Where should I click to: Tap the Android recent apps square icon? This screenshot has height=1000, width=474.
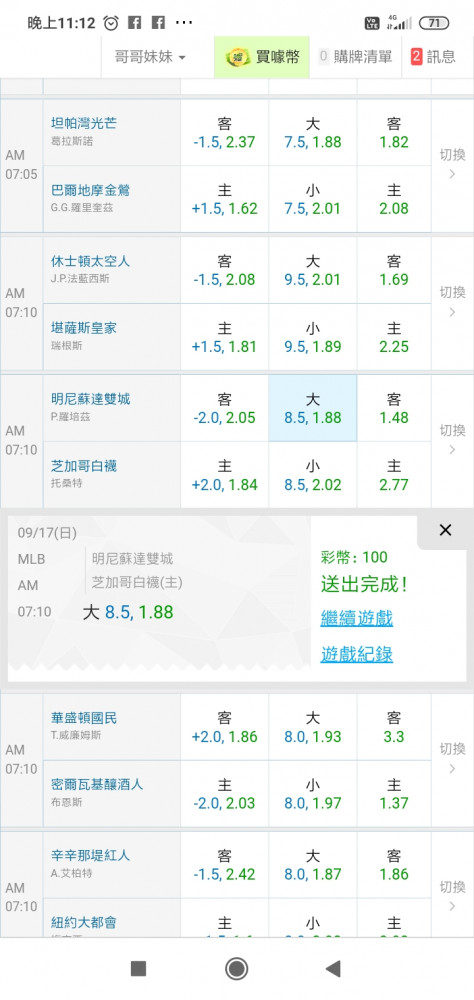[x=138, y=969]
